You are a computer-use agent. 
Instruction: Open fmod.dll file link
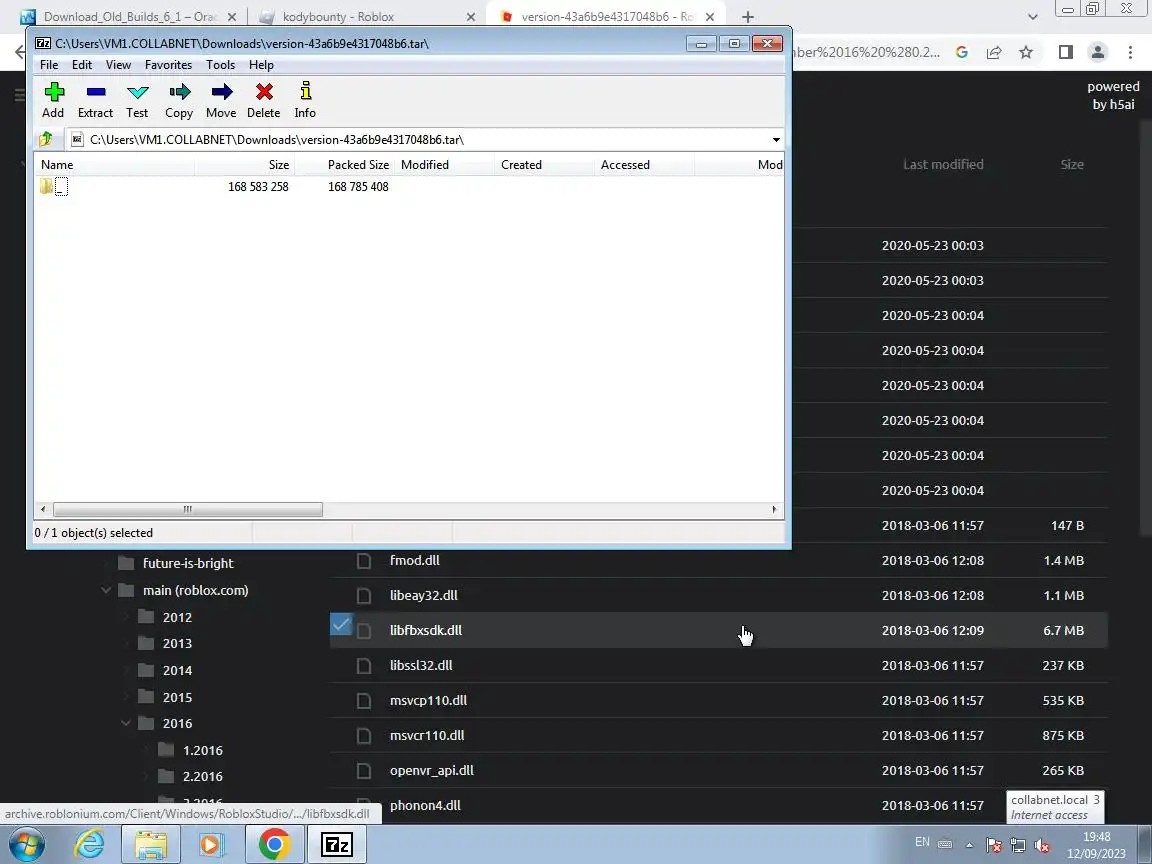[414, 561]
